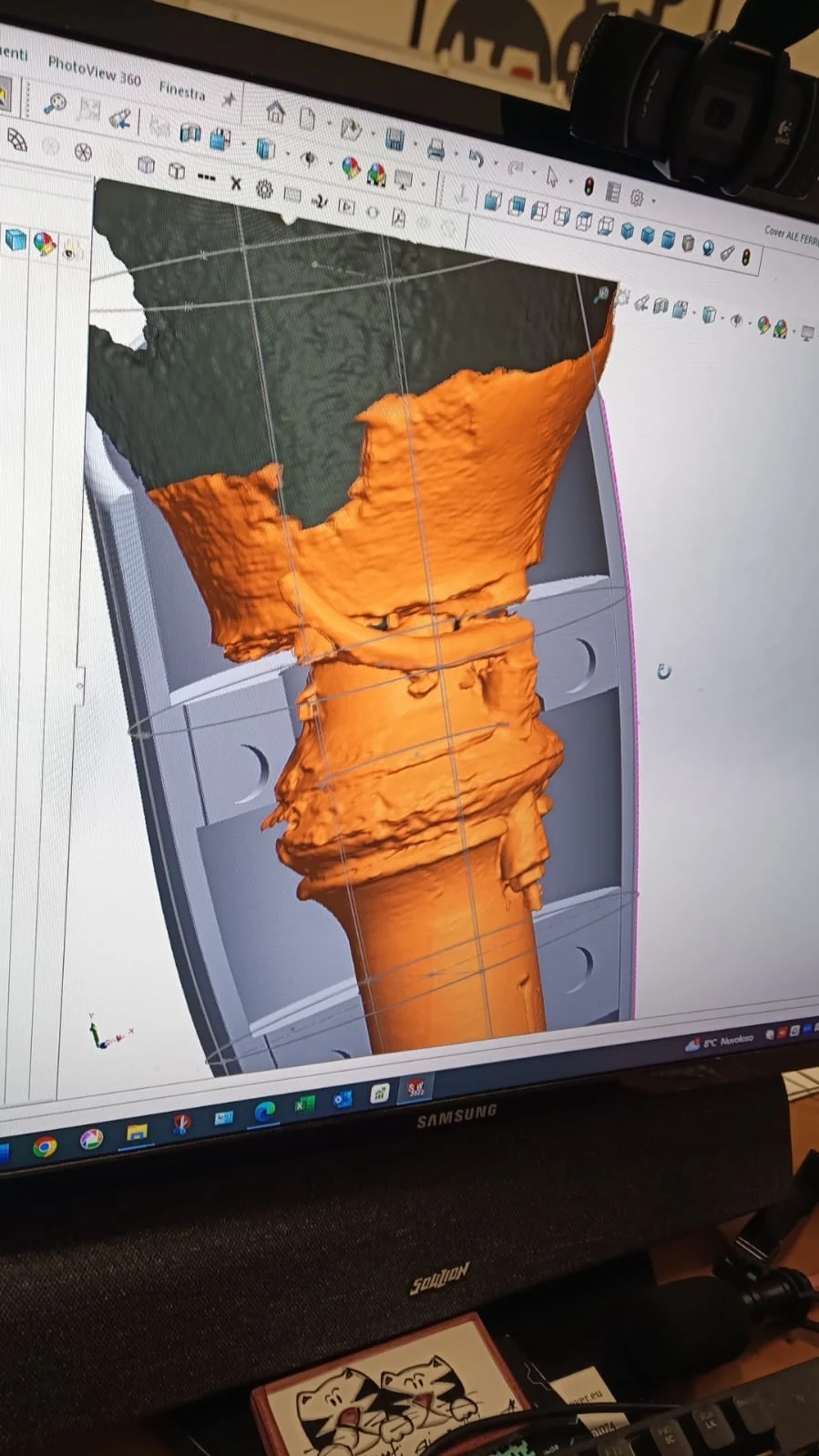This screenshot has width=819, height=1456.
Task: Open View Settings monitor icon in top toolbar
Action: tap(403, 178)
